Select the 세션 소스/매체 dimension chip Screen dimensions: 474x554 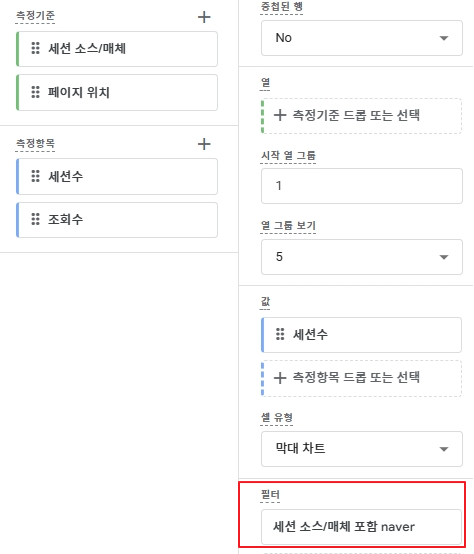click(x=117, y=49)
